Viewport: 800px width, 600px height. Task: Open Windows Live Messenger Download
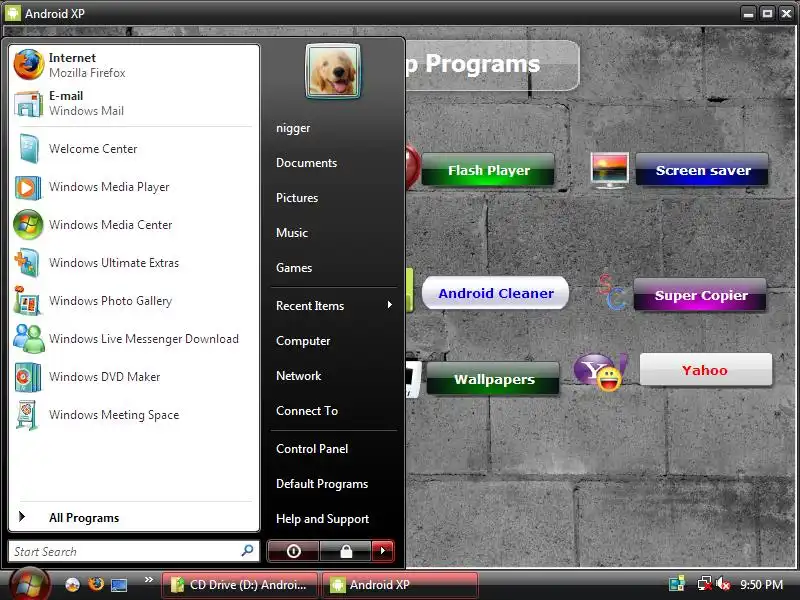tap(134, 339)
